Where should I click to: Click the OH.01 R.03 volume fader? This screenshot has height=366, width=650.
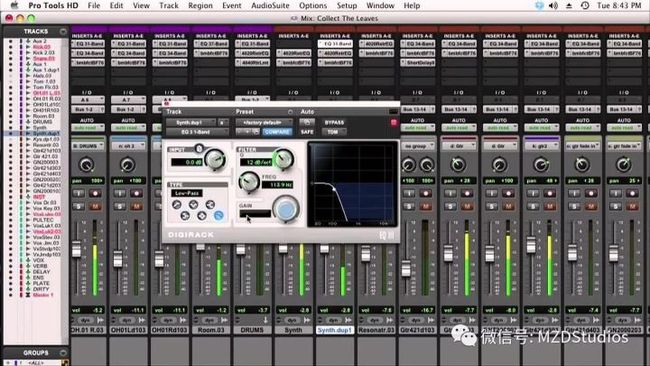click(x=76, y=250)
